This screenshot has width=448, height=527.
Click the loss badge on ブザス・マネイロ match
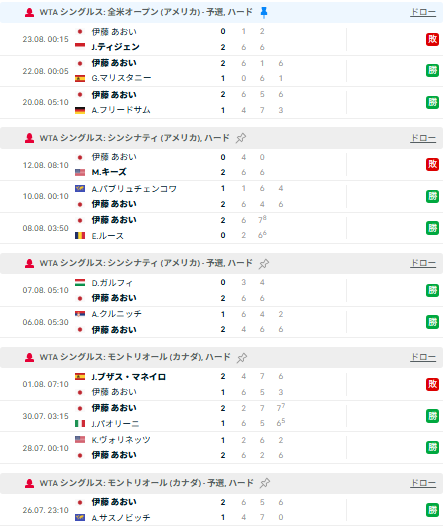tap(432, 384)
